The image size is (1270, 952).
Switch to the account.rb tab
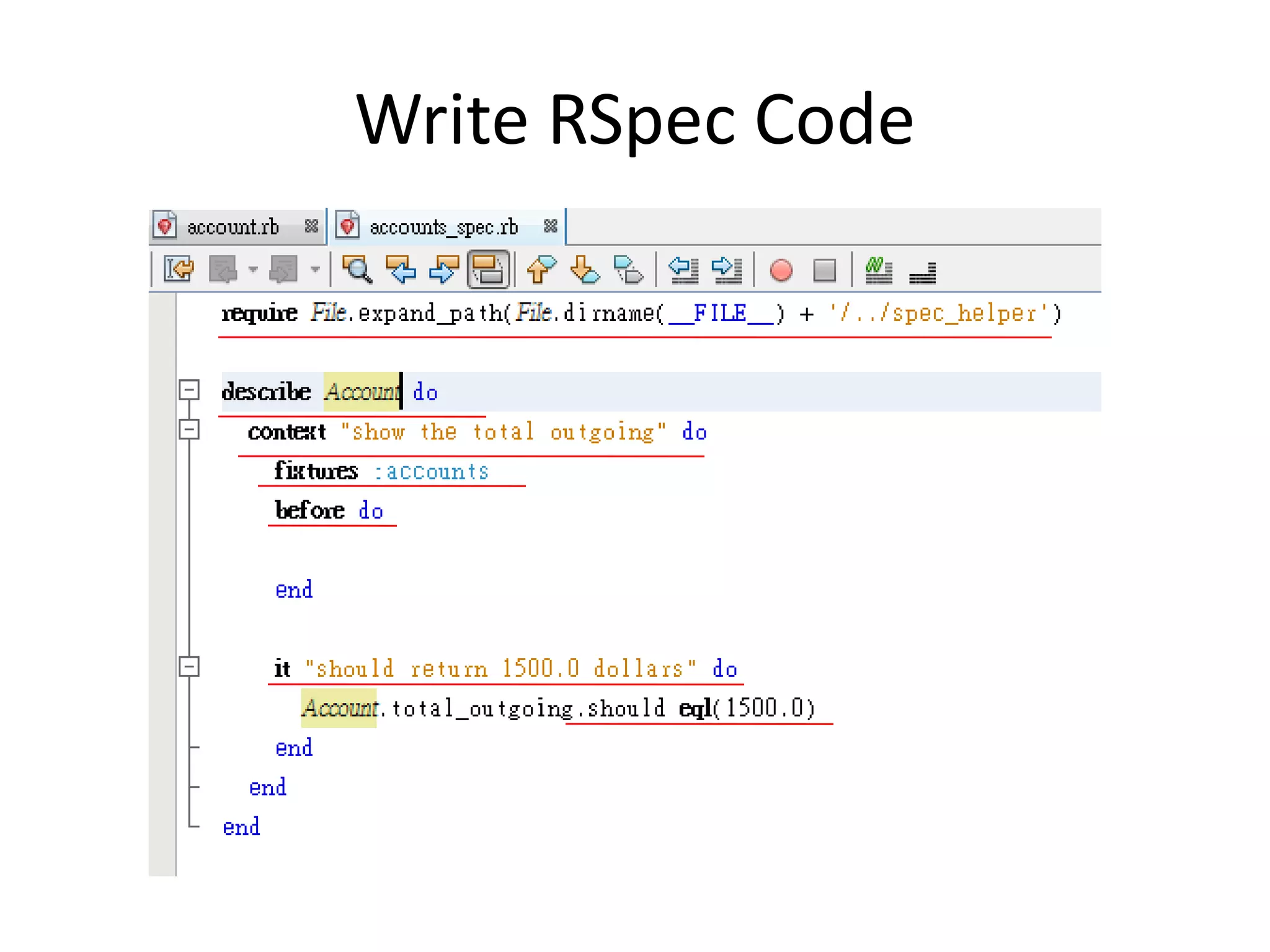tap(233, 227)
